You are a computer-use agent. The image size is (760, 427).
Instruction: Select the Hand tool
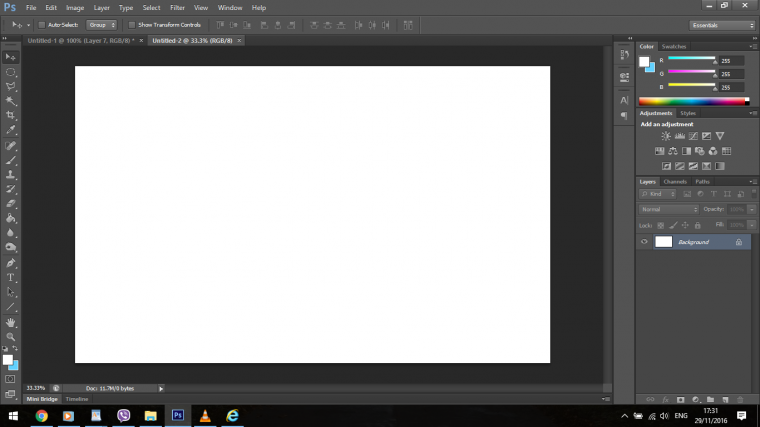10,322
